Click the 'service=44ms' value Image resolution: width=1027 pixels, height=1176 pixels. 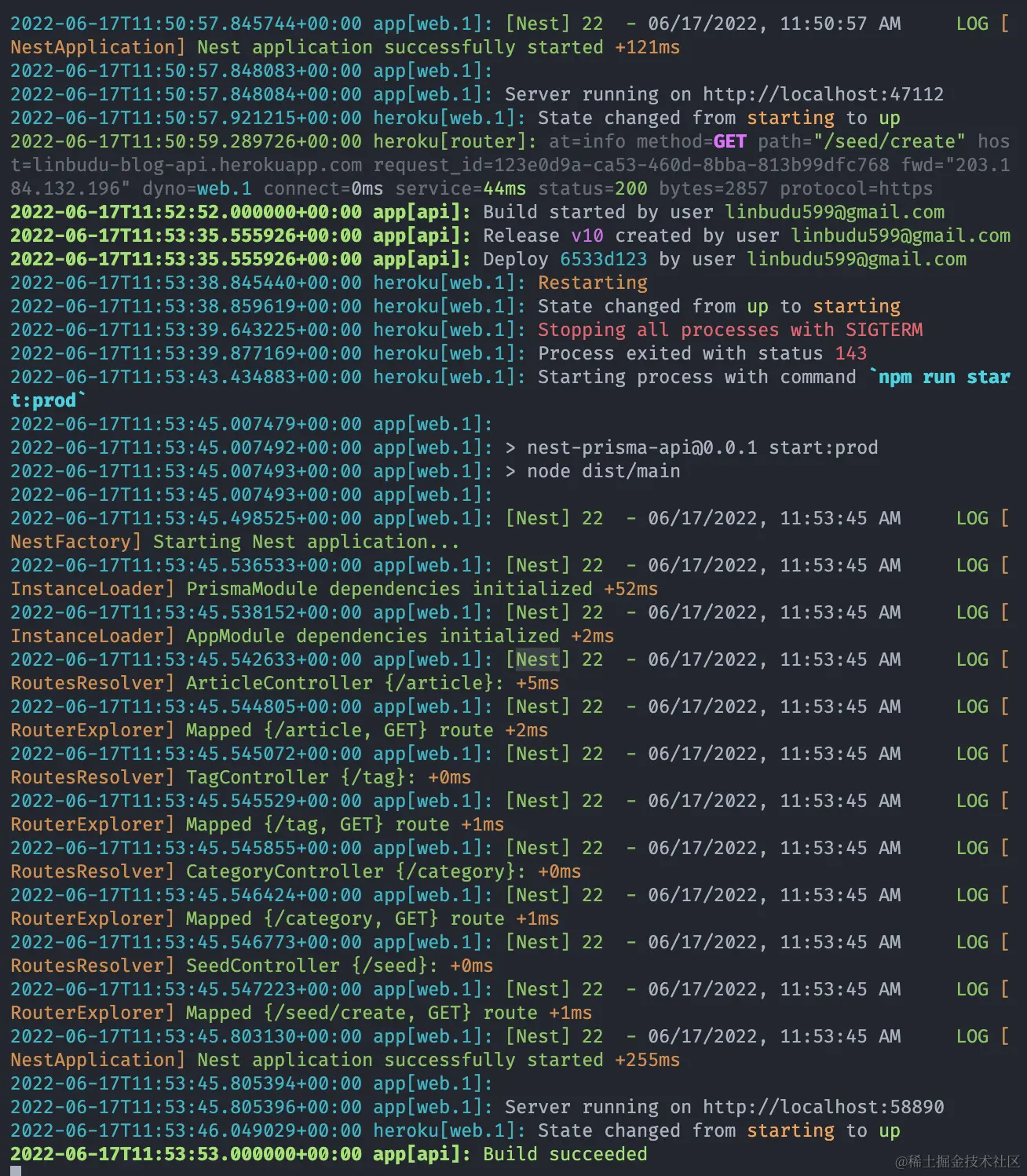[x=461, y=188]
